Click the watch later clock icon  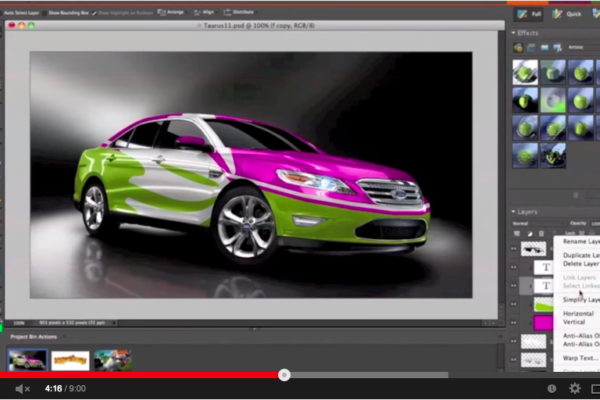[551, 388]
